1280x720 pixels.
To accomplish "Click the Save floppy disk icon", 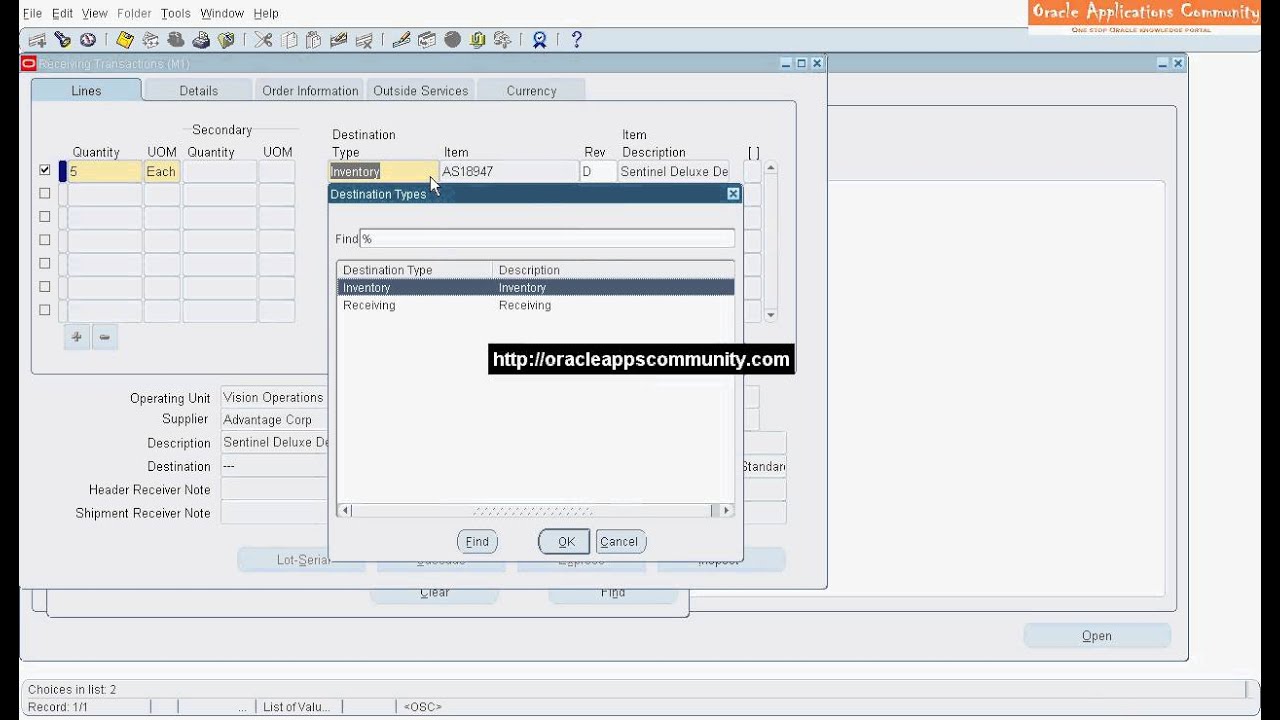I will coord(124,40).
